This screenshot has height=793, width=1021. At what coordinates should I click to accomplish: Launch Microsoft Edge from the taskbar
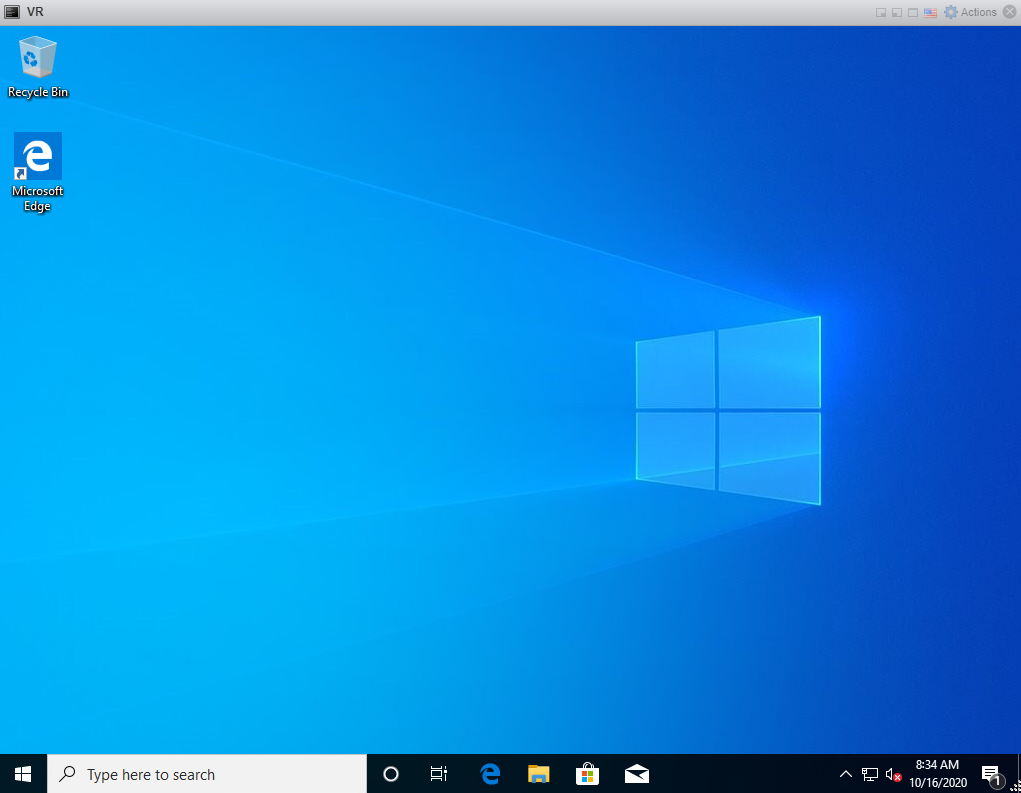pyautogui.click(x=490, y=774)
